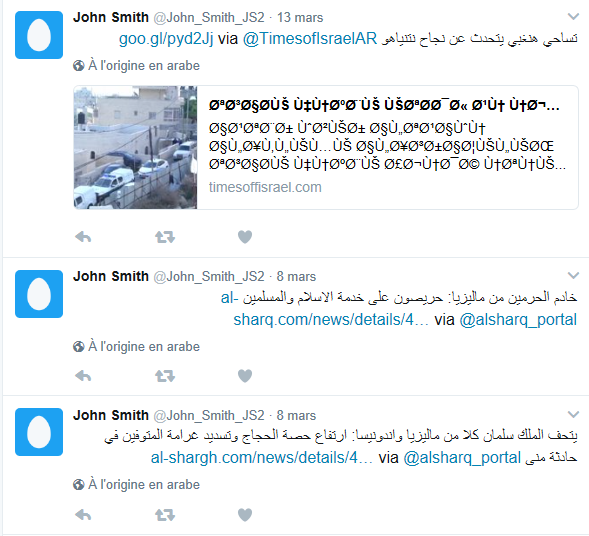Like the al-sharq.com tweet
Viewport: 589px width, 536px height.
pos(245,375)
